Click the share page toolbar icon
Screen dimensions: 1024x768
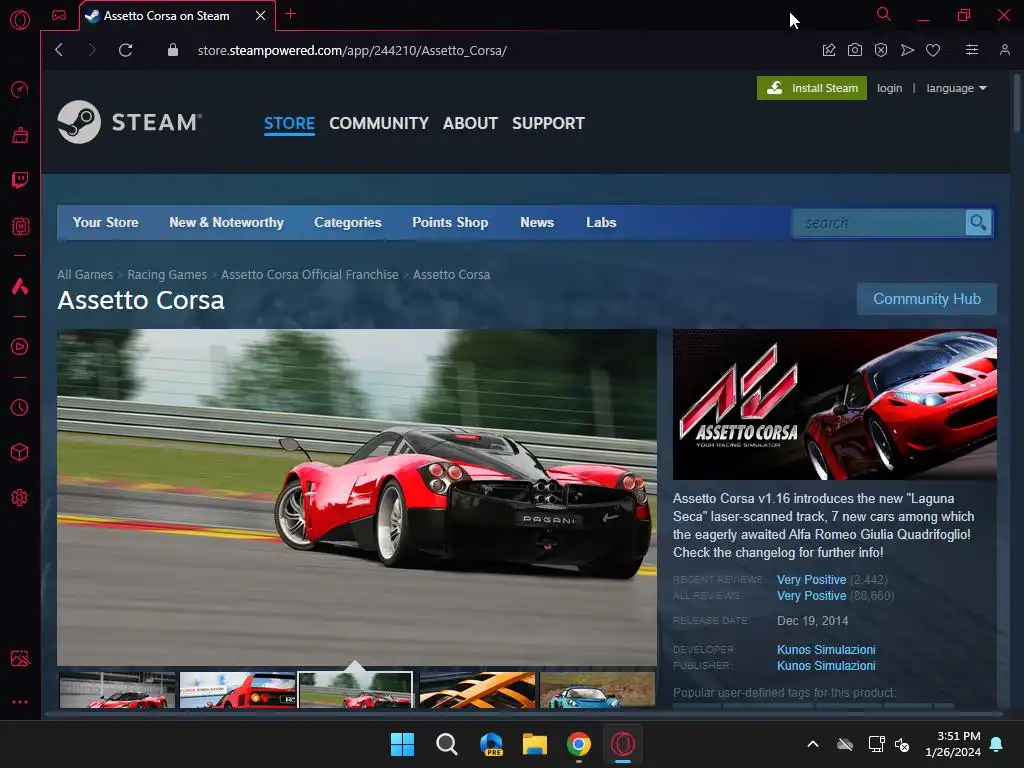(829, 50)
